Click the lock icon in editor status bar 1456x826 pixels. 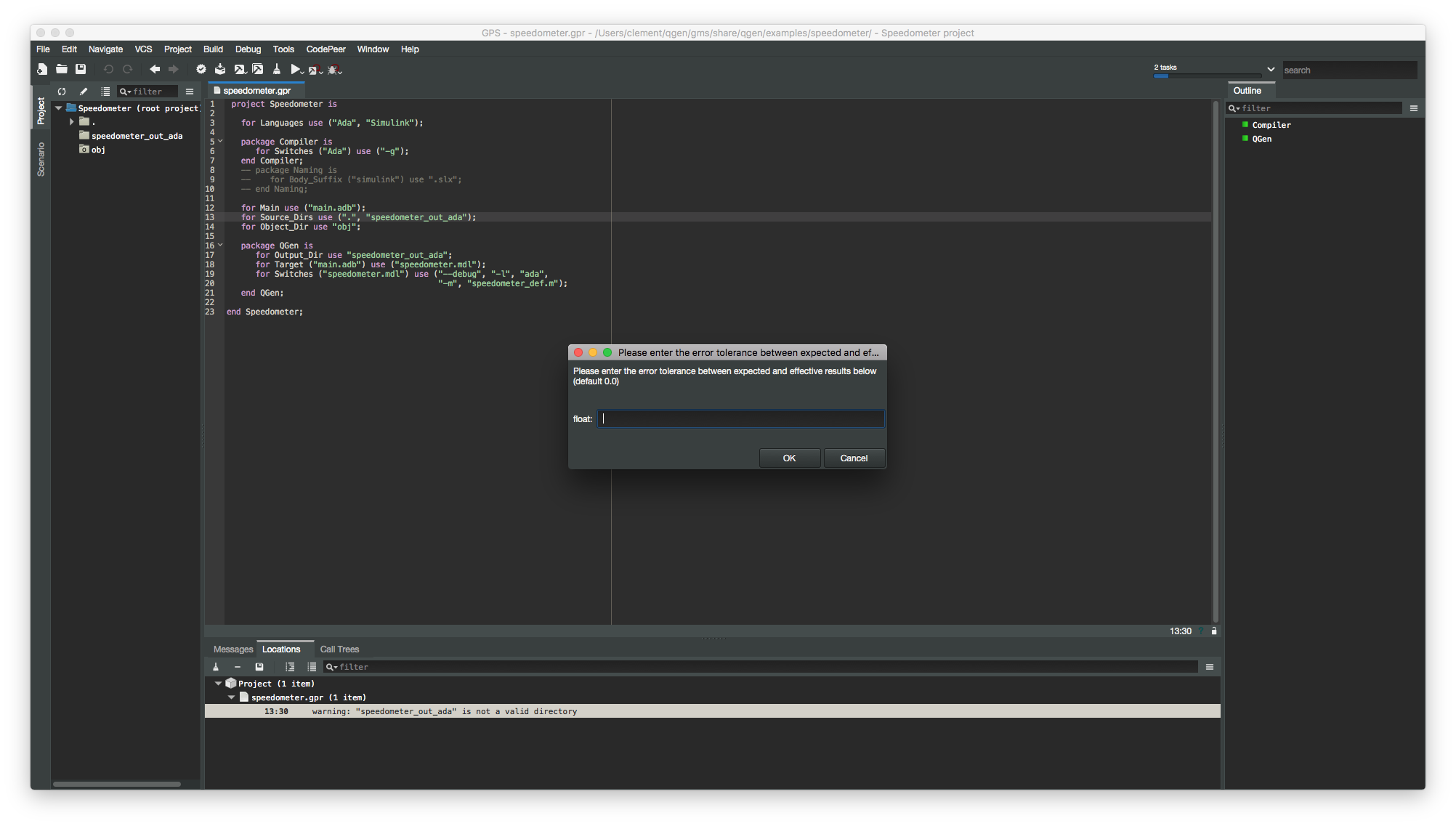tap(1214, 631)
